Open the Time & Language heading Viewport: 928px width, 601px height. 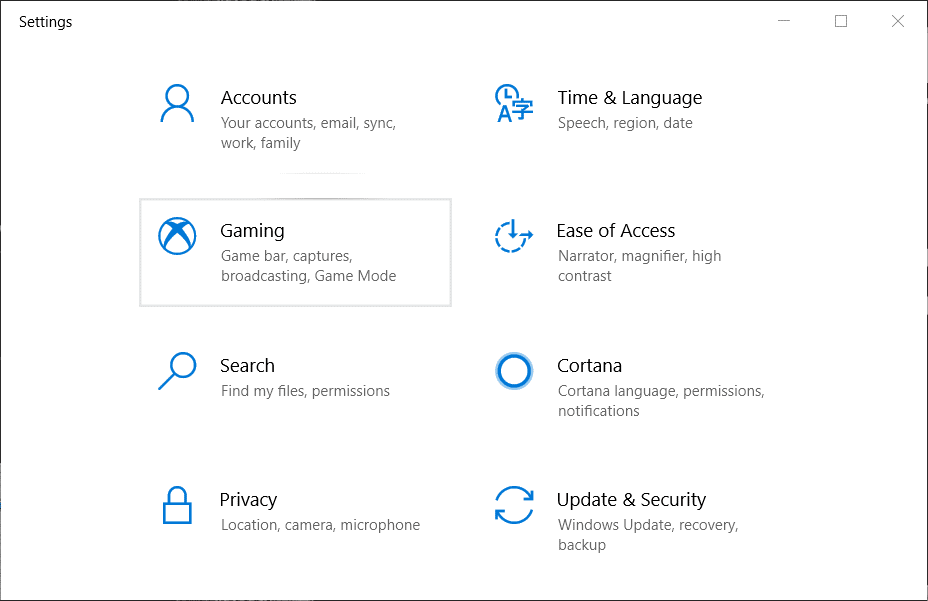pos(629,98)
